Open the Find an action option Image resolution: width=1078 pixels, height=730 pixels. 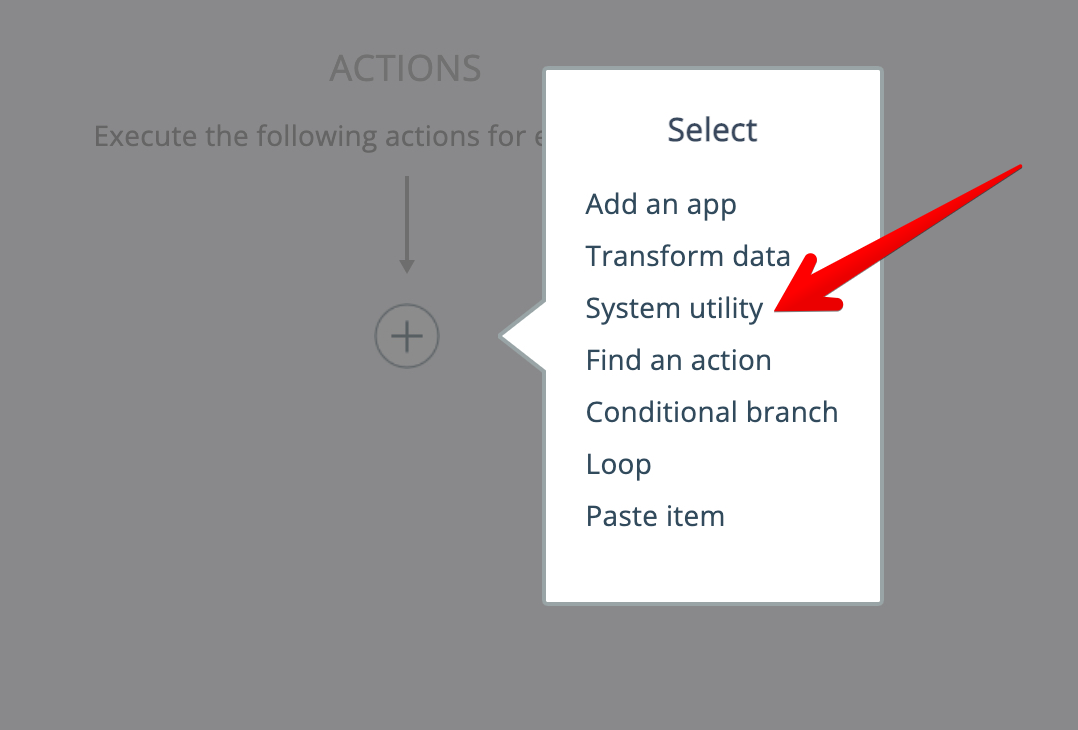678,360
